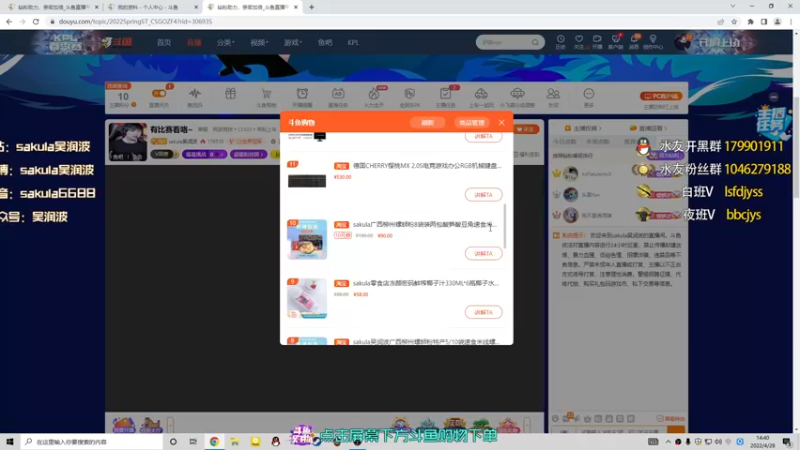Click Windows Start button

pos(10,441)
